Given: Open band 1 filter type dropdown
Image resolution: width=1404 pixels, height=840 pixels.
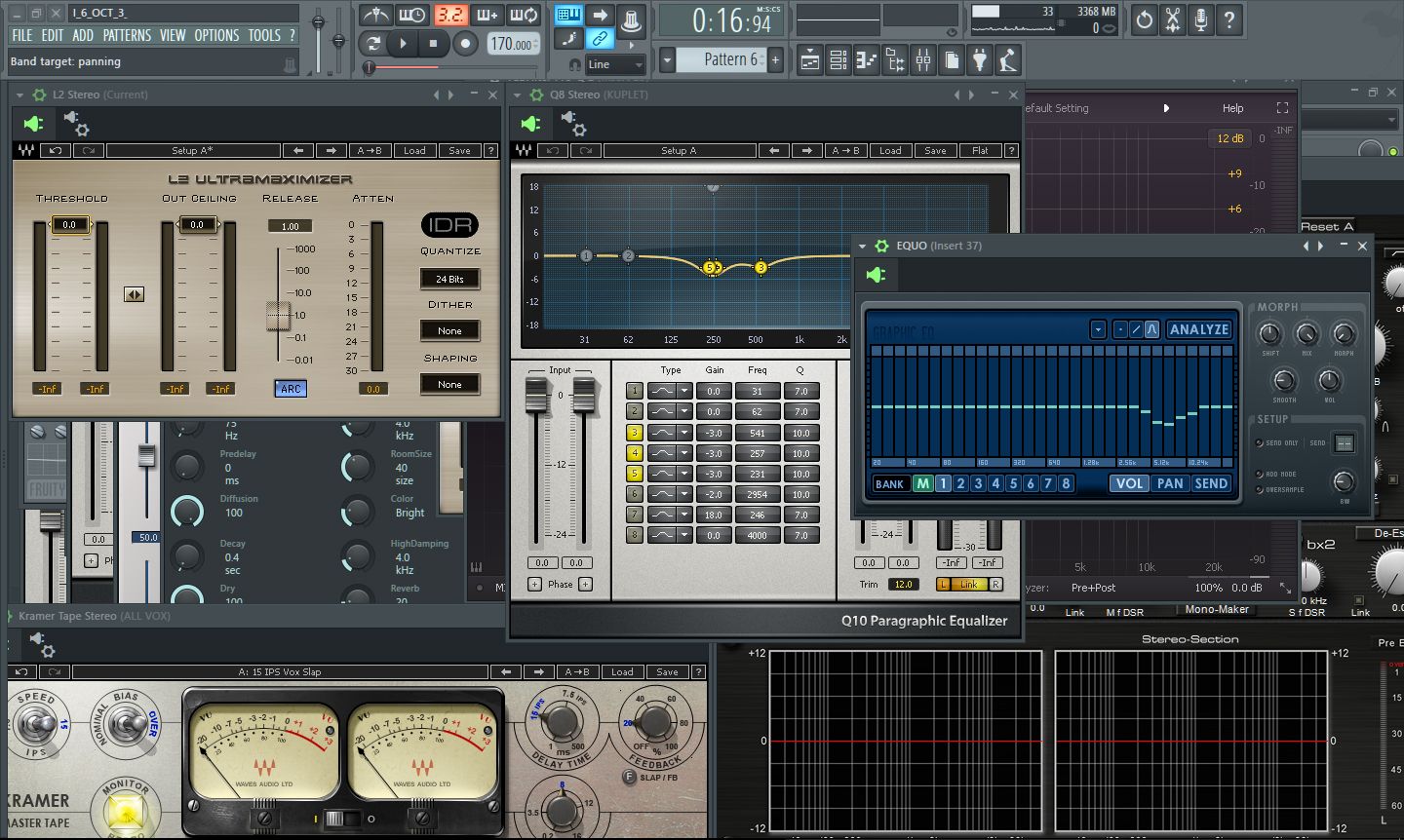Looking at the screenshot, I should [x=684, y=392].
